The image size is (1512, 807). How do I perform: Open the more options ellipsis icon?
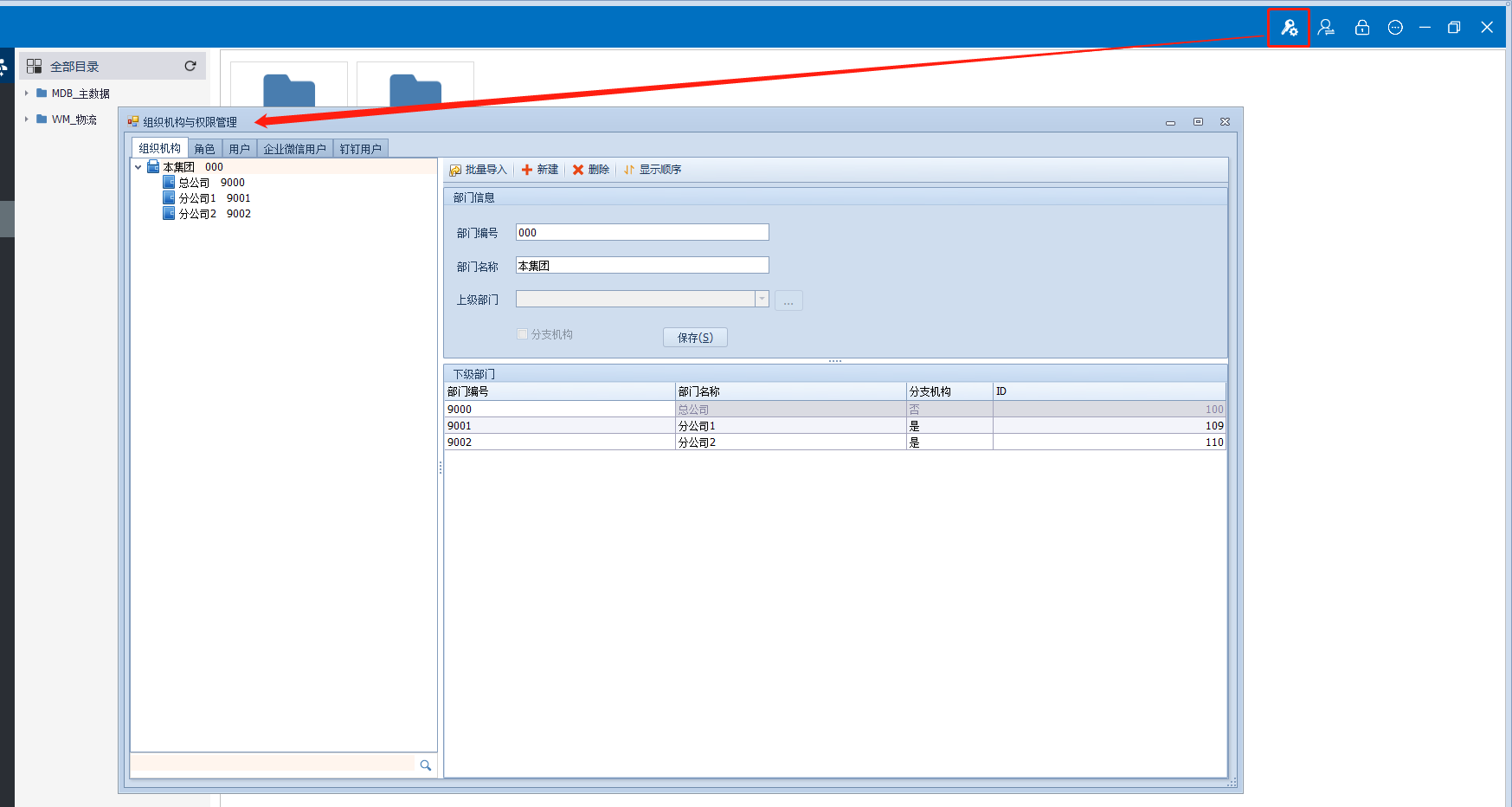[1395, 28]
